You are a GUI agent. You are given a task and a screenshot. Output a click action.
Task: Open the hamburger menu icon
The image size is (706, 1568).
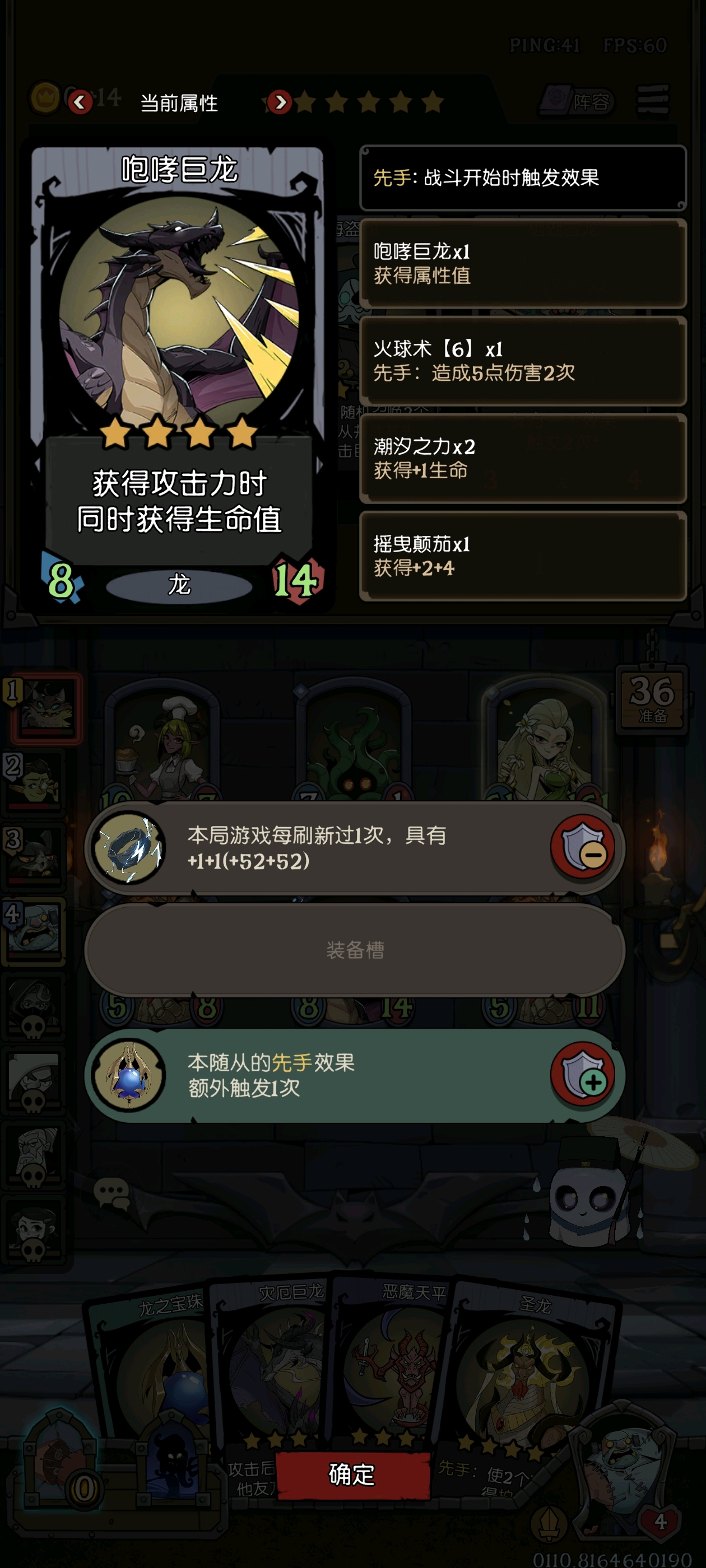[x=653, y=99]
